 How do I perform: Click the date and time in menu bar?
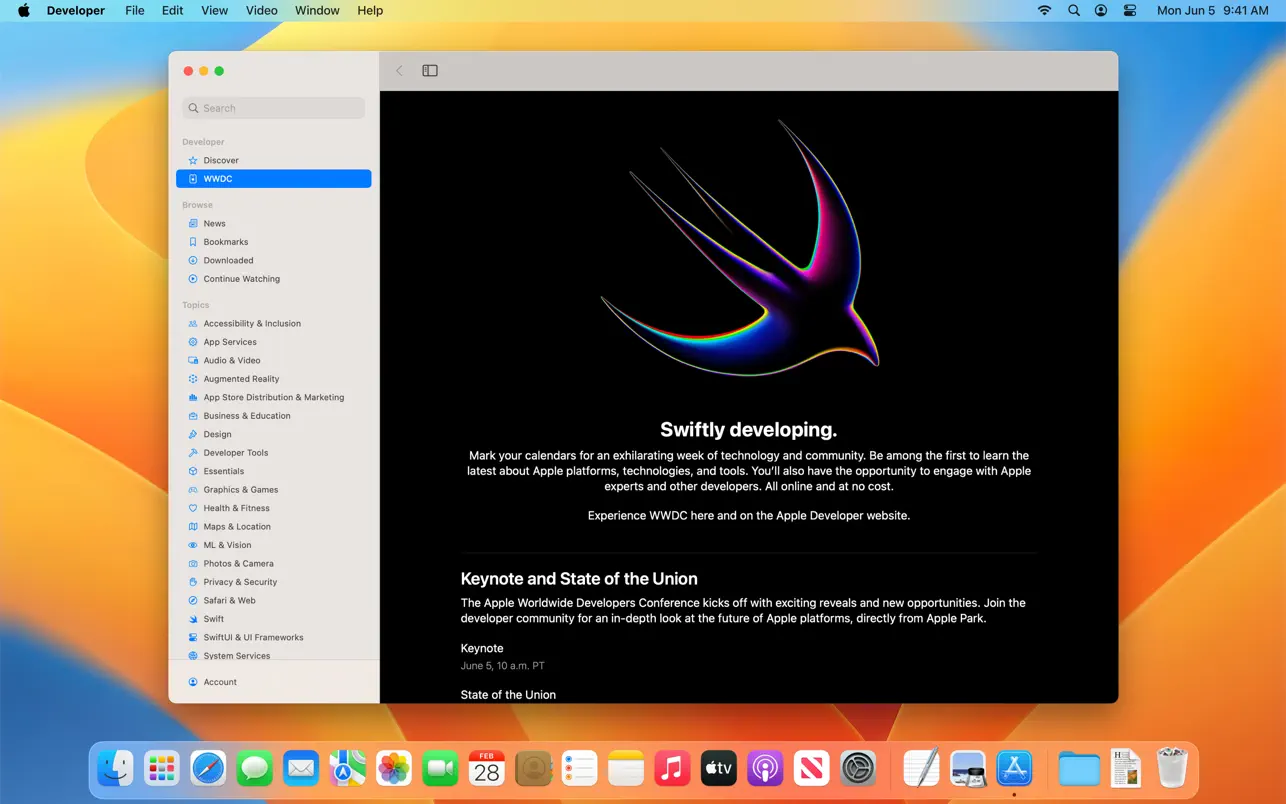pyautogui.click(x=1212, y=10)
